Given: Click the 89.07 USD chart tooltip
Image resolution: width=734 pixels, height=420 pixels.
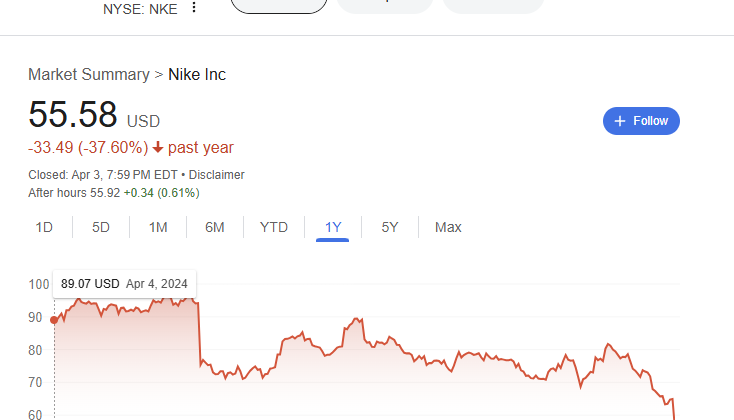Looking at the screenshot, I should click(125, 284).
